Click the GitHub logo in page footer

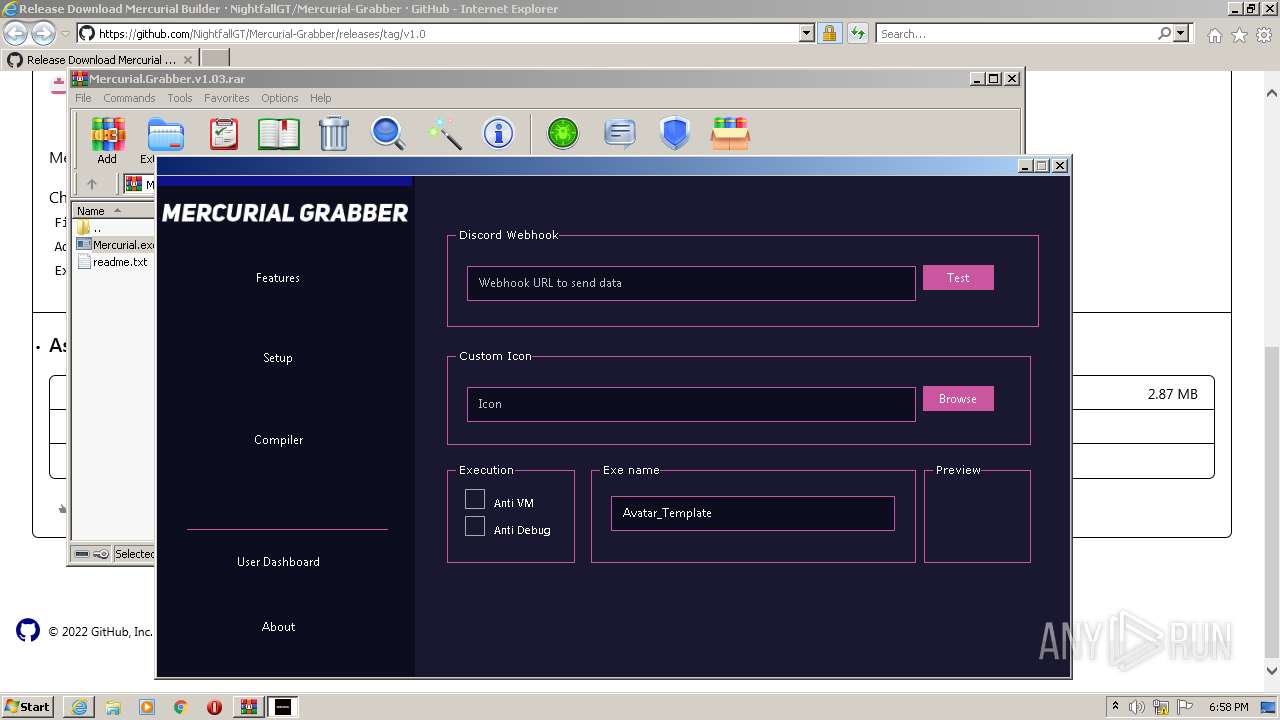28,630
